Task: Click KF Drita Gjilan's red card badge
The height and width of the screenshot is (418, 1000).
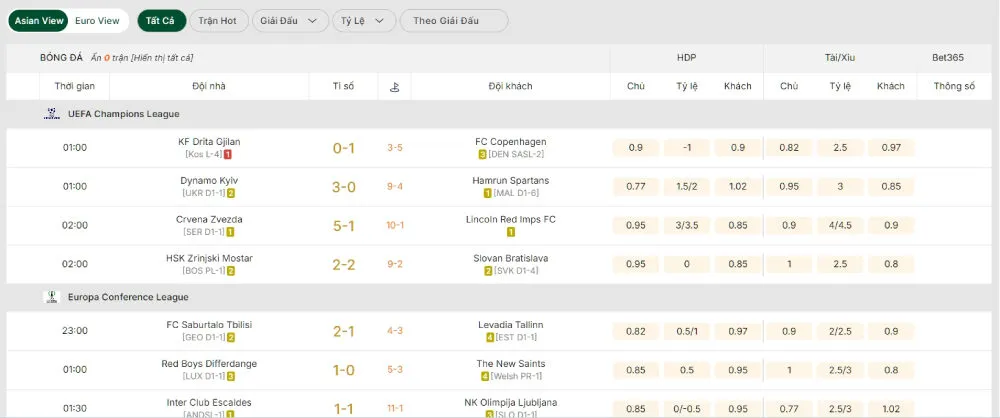Action: point(228,155)
